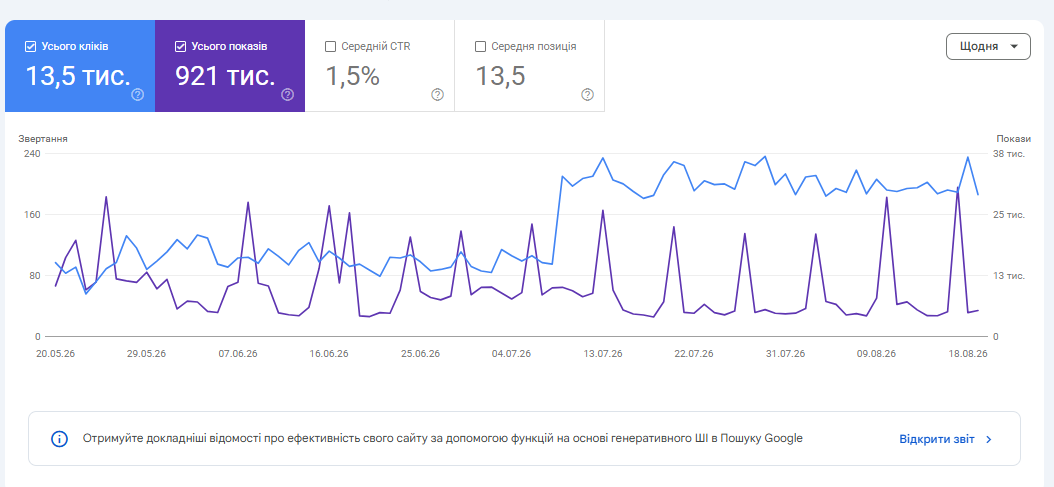This screenshot has height=487, width=1054.
Task: Uncheck the Усього кліків checkbox
Action: pyautogui.click(x=30, y=46)
